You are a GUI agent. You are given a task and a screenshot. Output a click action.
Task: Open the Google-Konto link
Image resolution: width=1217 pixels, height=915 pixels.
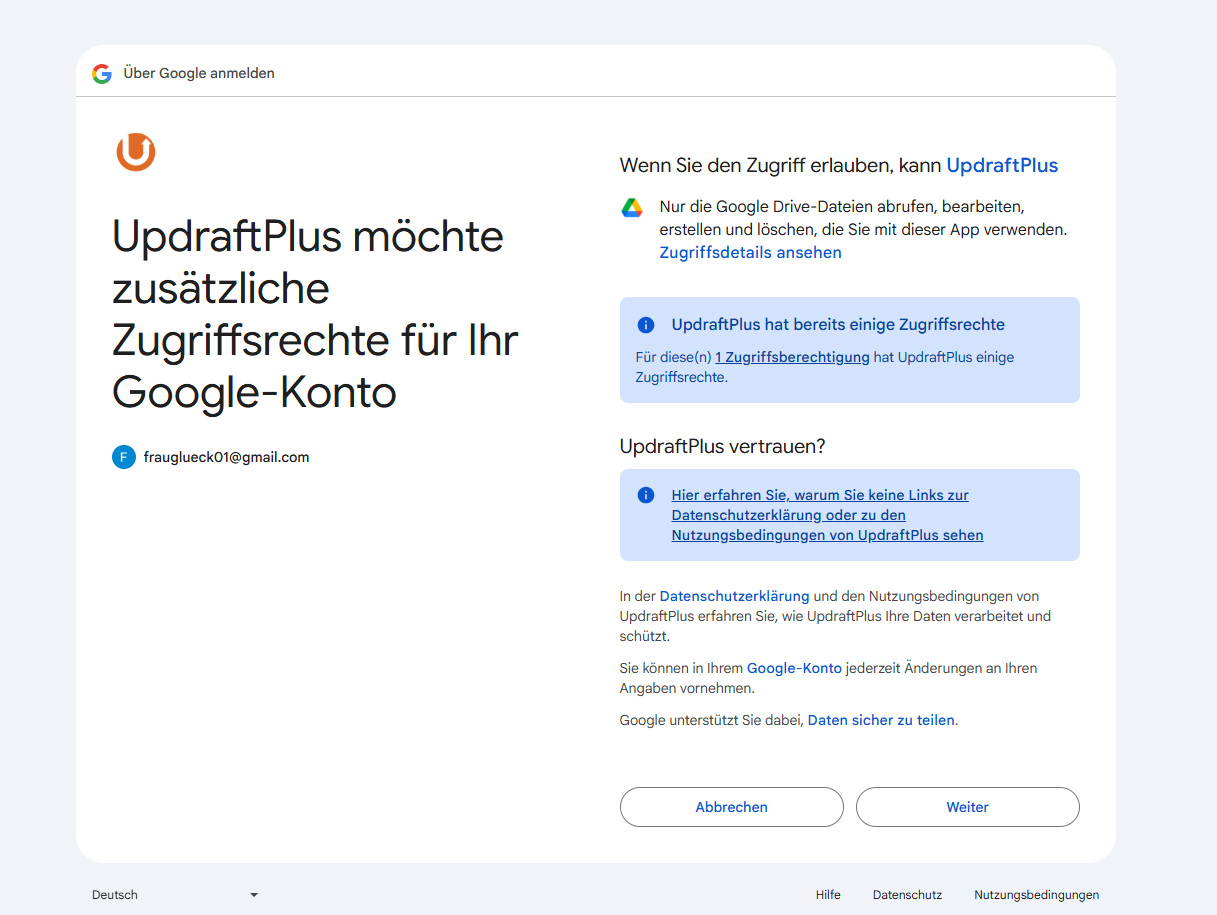[794, 668]
